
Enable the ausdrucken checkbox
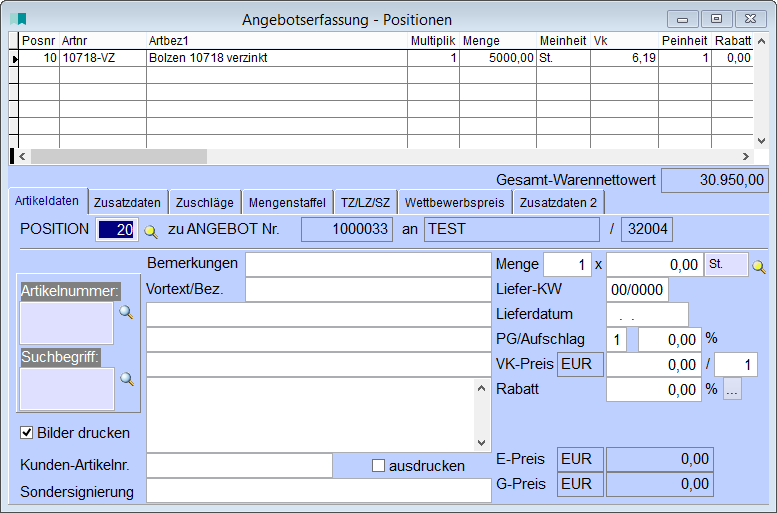[x=378, y=465]
